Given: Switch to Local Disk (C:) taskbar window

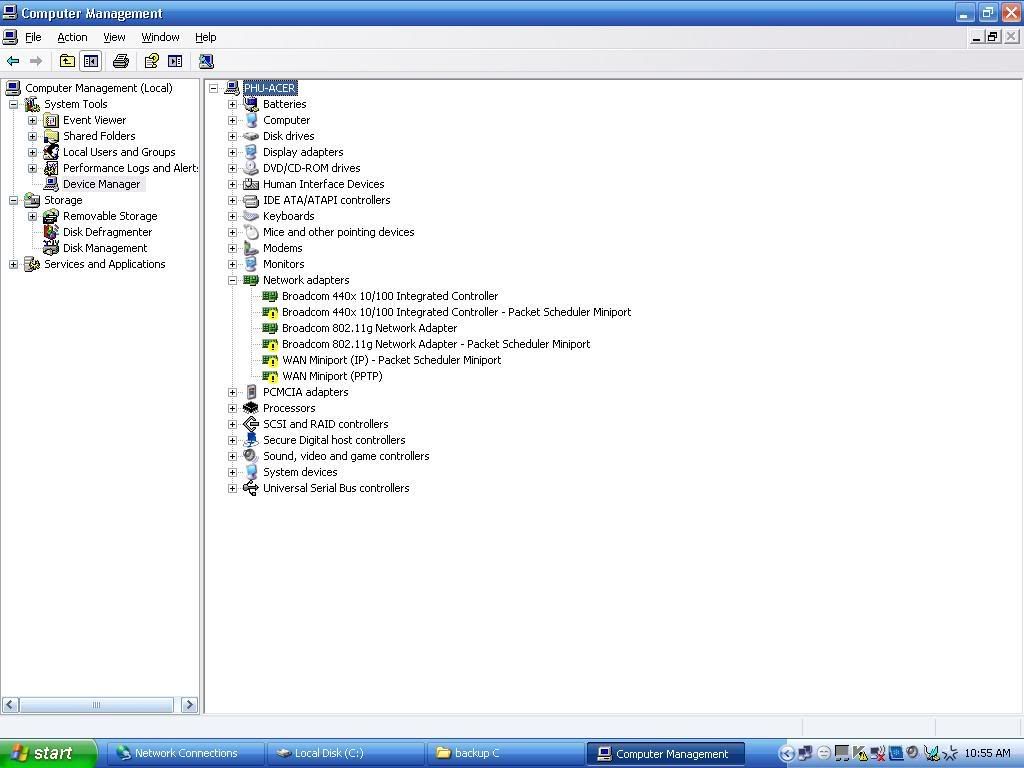Looking at the screenshot, I should 345,754.
